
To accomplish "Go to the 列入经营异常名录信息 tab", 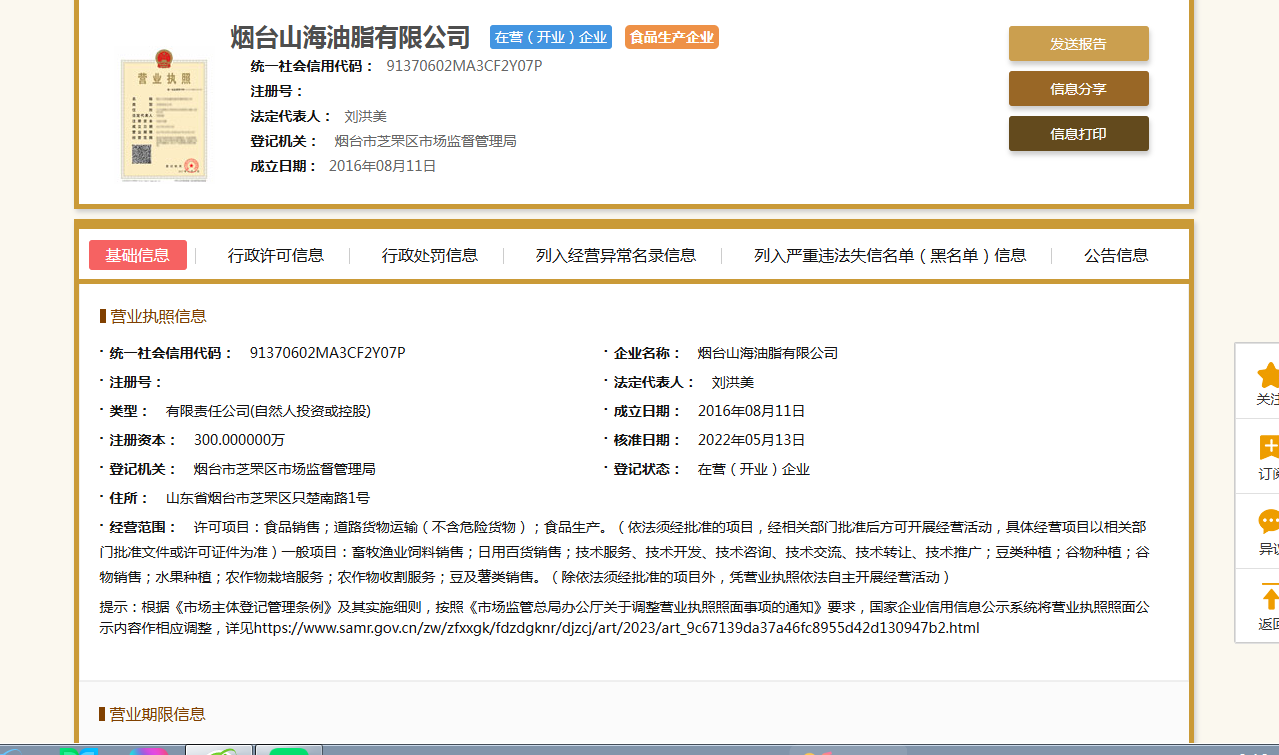I will click(616, 255).
